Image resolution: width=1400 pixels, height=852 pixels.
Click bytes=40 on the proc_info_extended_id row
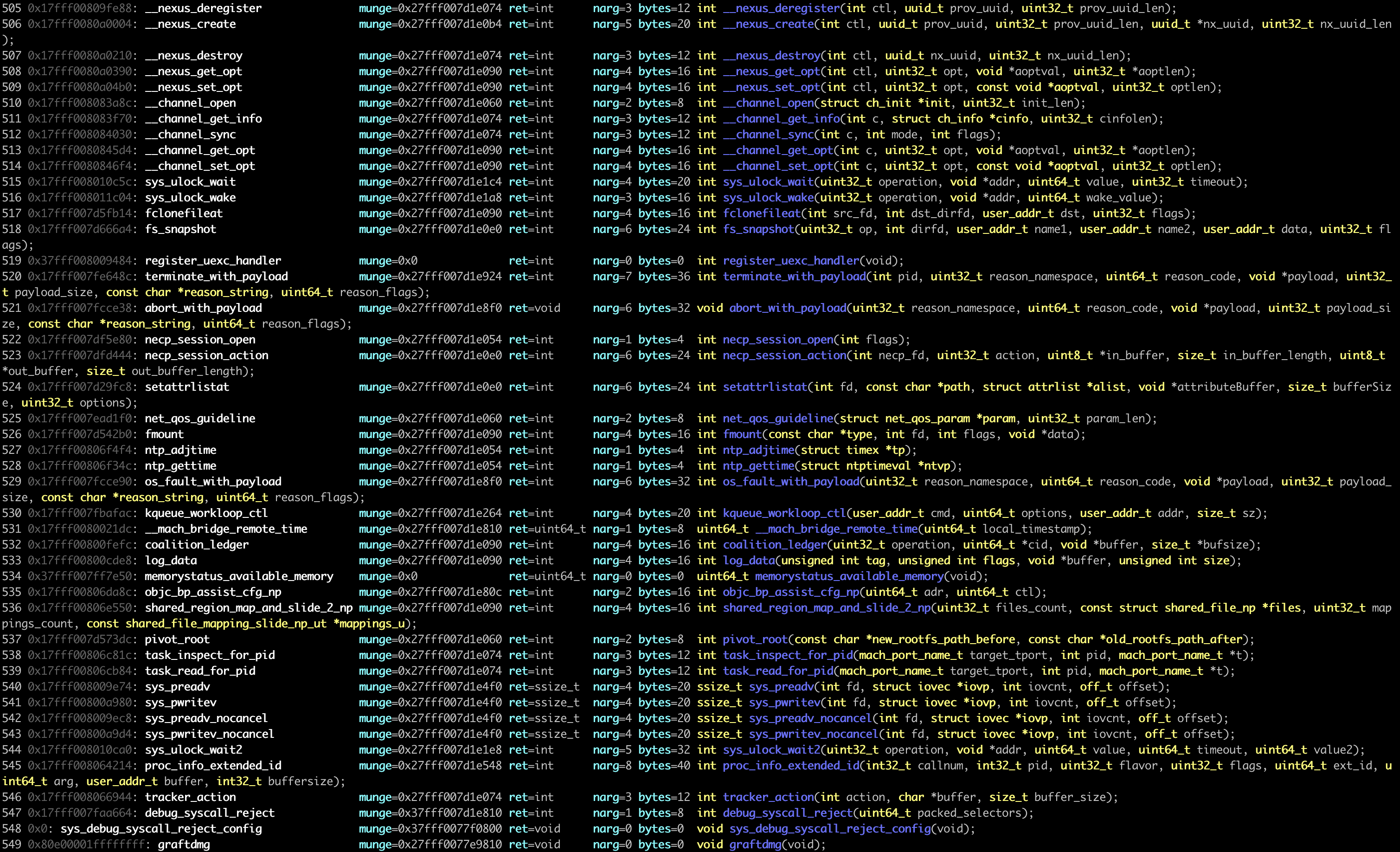coord(664,766)
